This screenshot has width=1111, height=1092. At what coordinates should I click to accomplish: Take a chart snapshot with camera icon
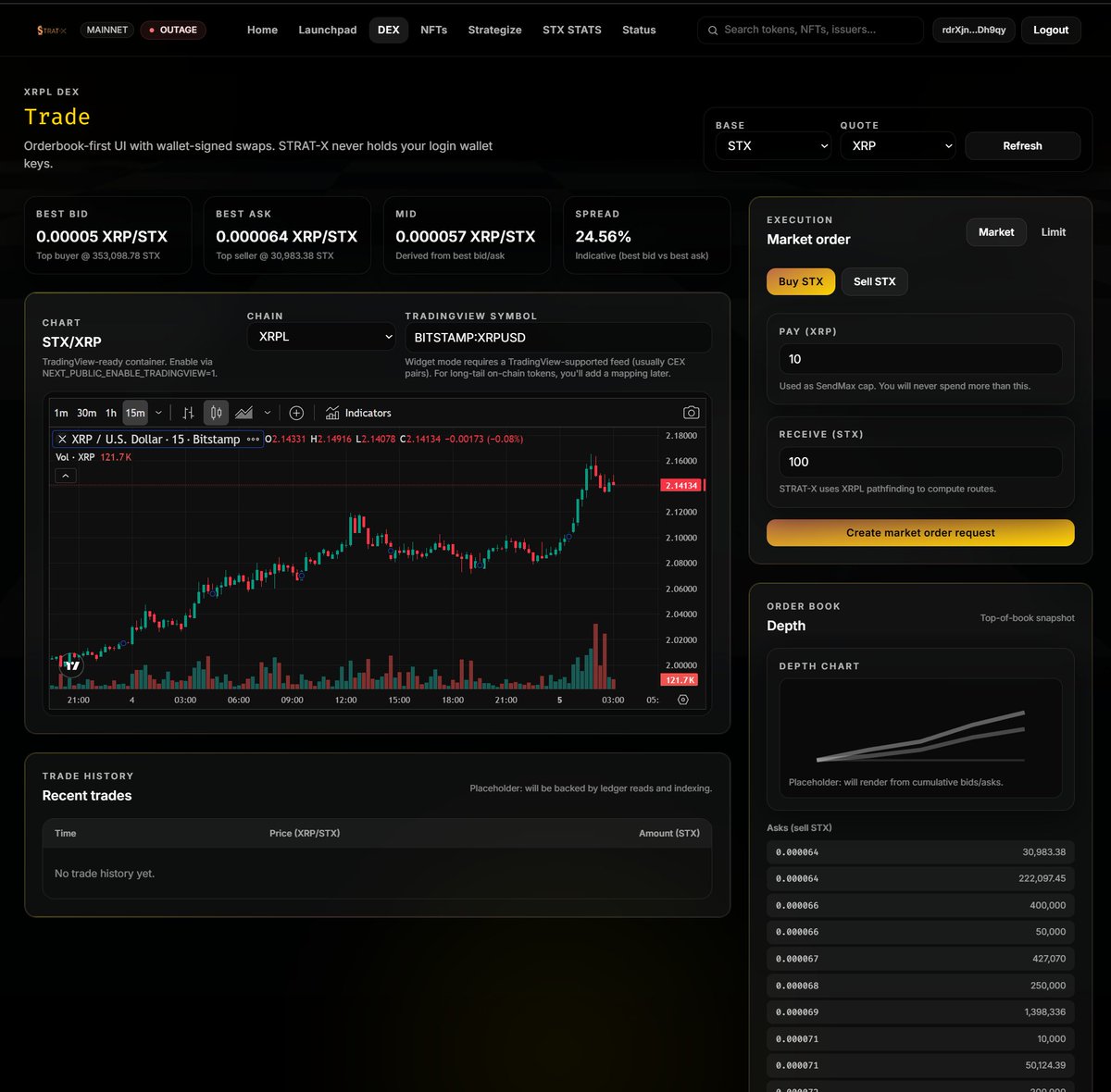point(691,413)
